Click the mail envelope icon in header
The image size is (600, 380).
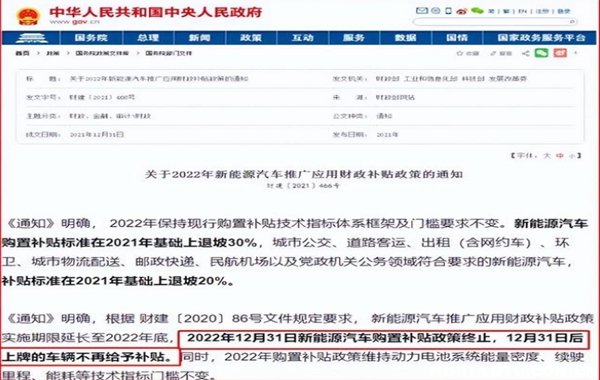point(422,11)
